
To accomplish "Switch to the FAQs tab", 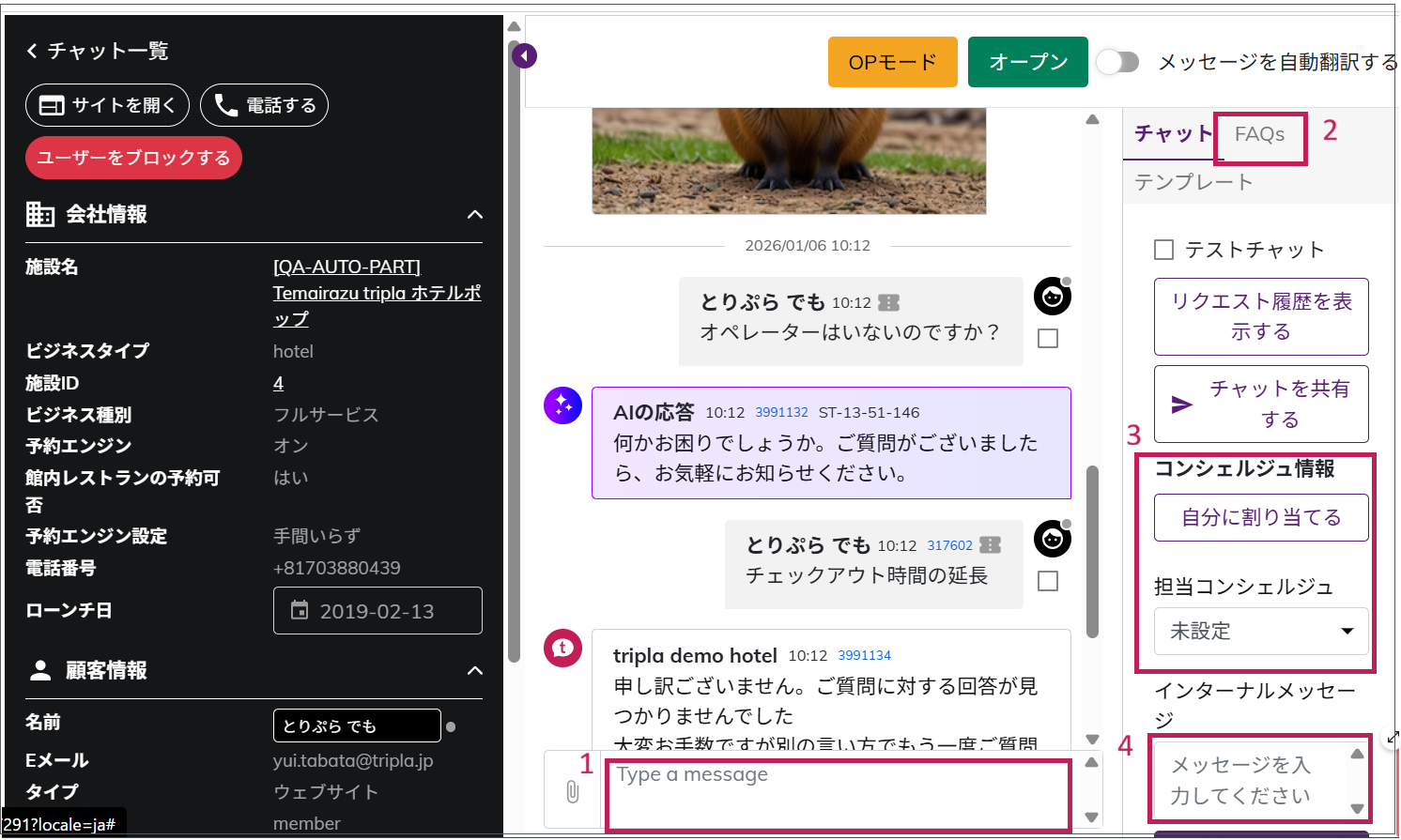I will click(1259, 134).
